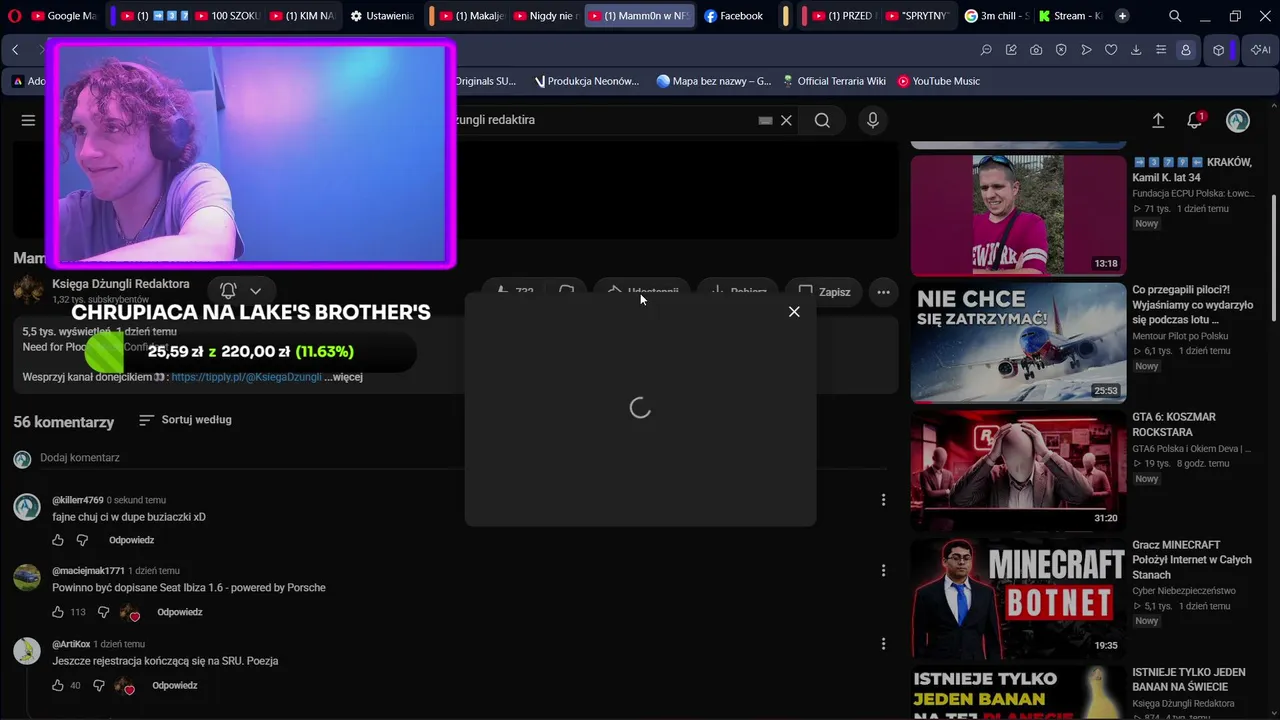Screen dimensions: 1280x720
Task: Open the Opera player send-arrow icon
Action: point(1086,50)
